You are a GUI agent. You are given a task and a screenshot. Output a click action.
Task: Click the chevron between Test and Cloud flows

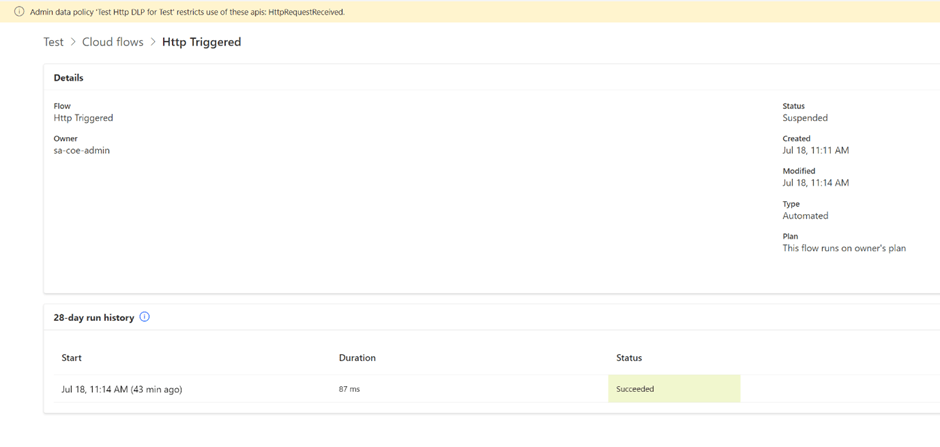[73, 43]
